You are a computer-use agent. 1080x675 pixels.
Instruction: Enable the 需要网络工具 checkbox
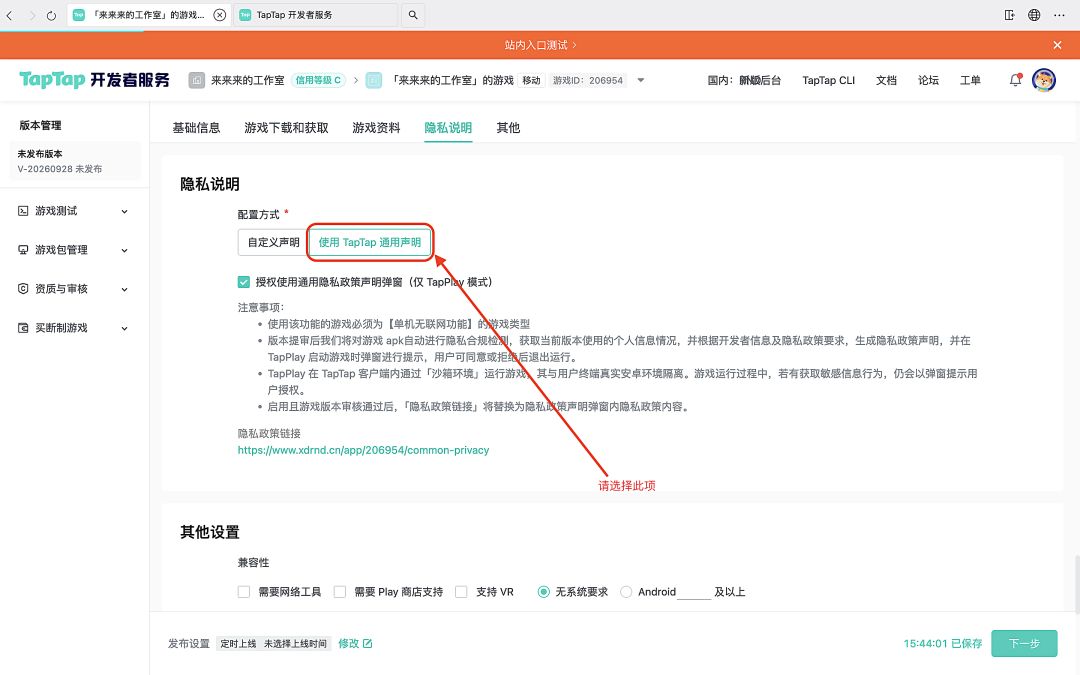244,592
